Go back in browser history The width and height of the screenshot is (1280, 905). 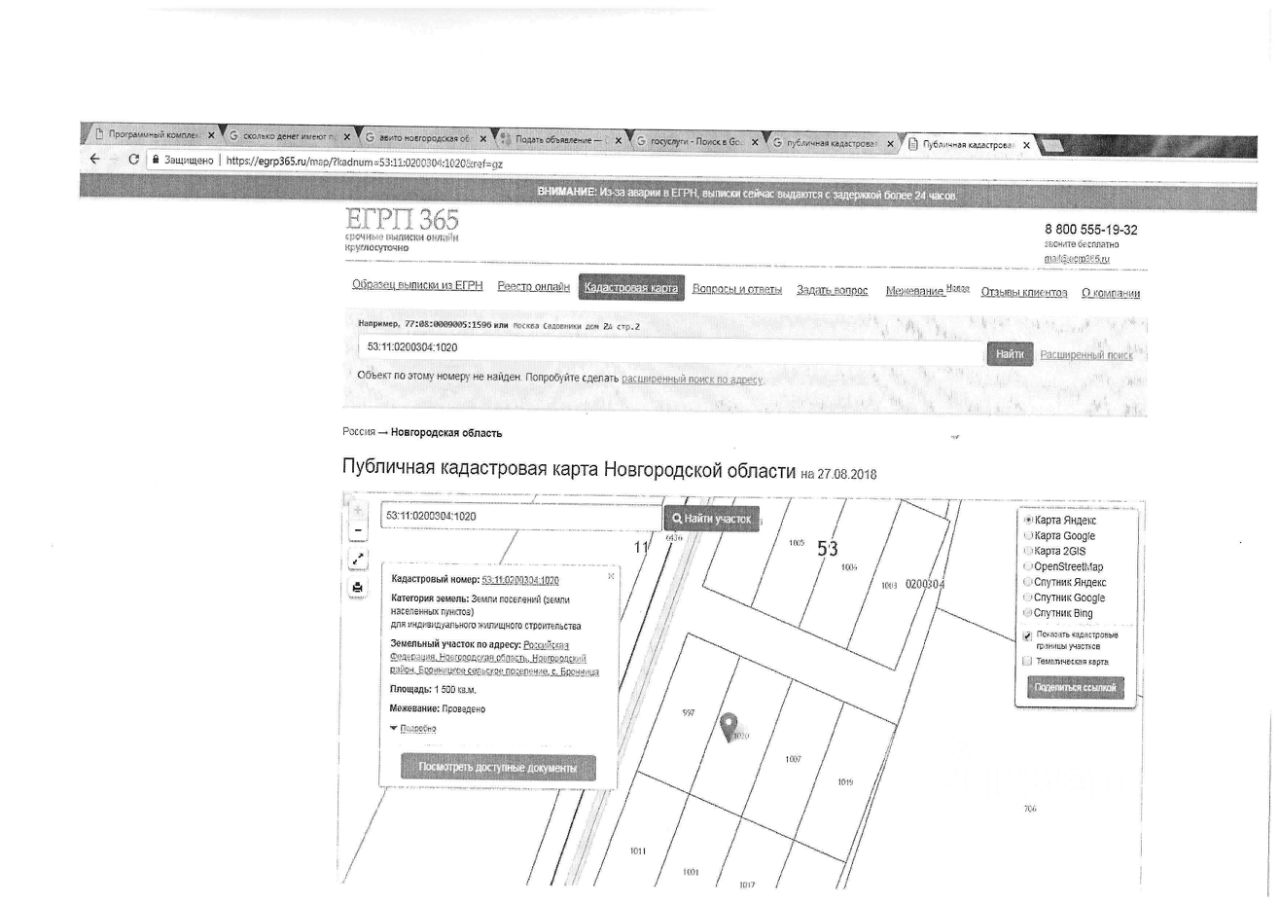pos(95,159)
